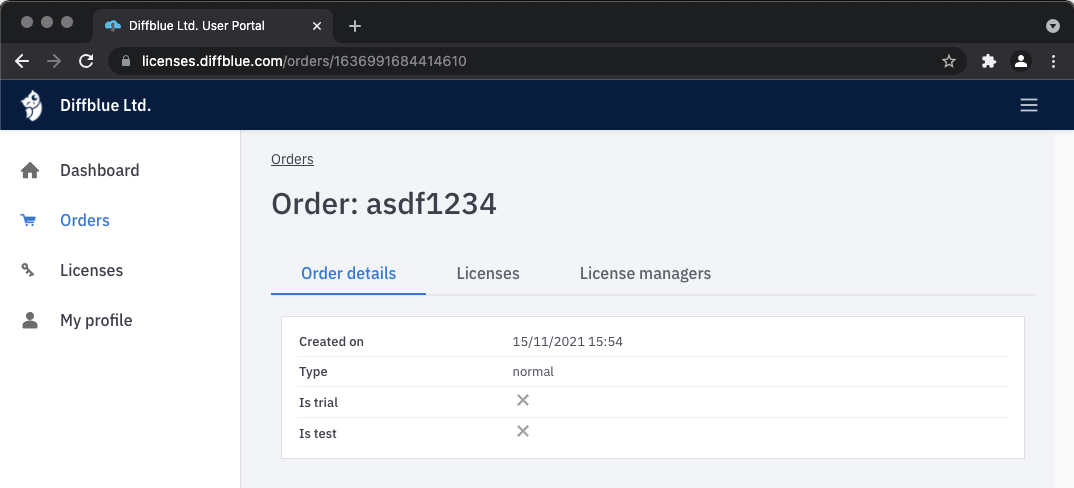The width and height of the screenshot is (1074, 488).
Task: Click the My profile person icon
Action: pyautogui.click(x=30, y=320)
